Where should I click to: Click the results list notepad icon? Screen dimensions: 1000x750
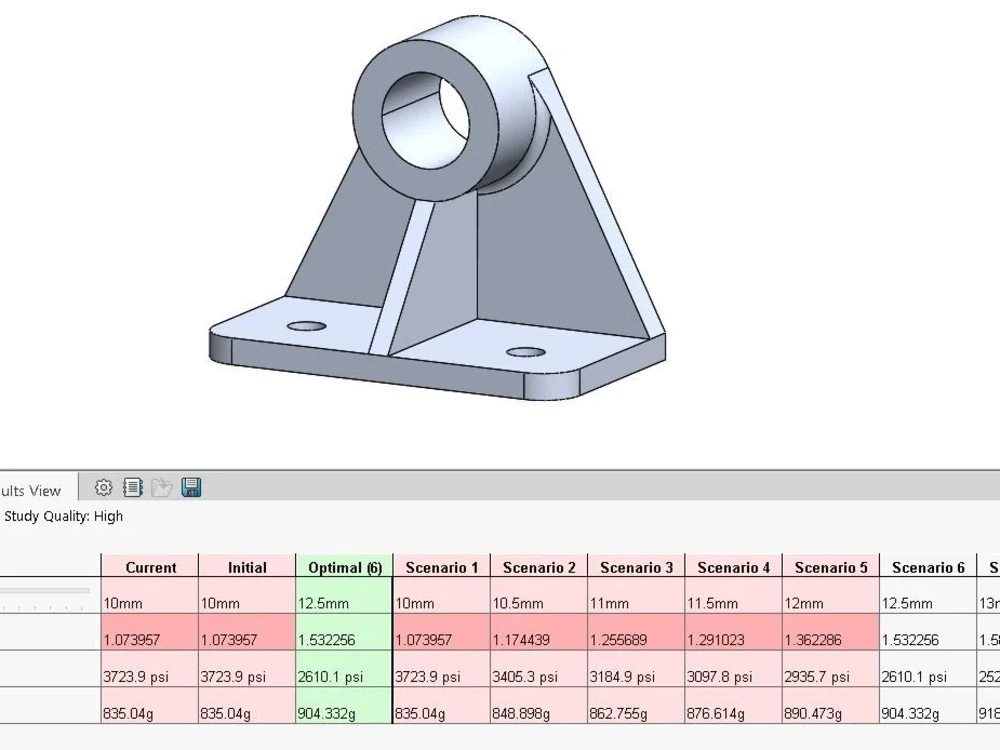click(x=133, y=488)
